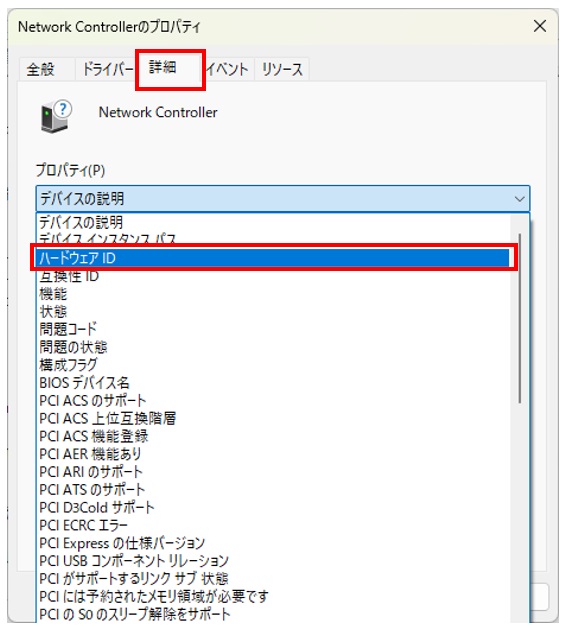The height and width of the screenshot is (627, 565).
Task: Expand the プロパティ combo box arrow
Action: [x=519, y=199]
